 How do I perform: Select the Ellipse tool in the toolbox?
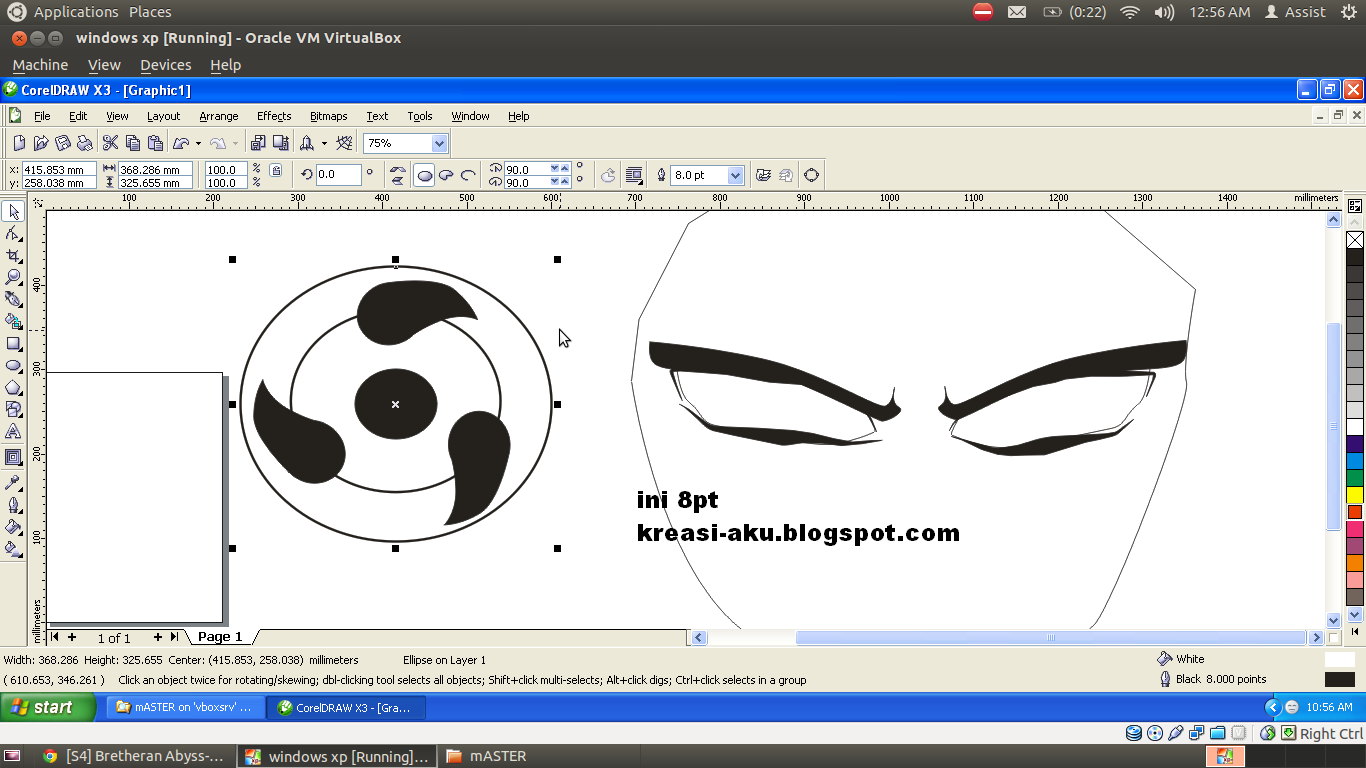13,365
